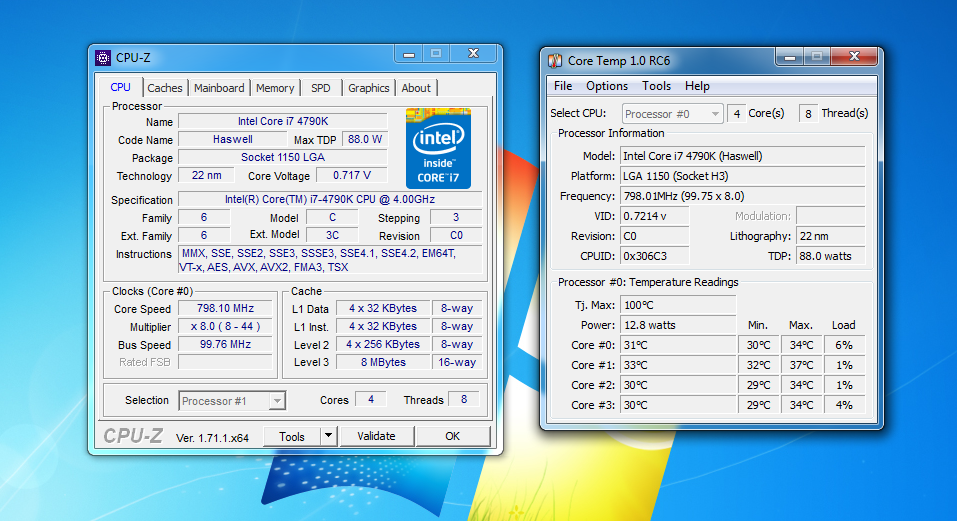Viewport: 957px width, 521px height.
Task: Click the Frequency value 798.01MHz in Core Temp
Action: [x=742, y=196]
